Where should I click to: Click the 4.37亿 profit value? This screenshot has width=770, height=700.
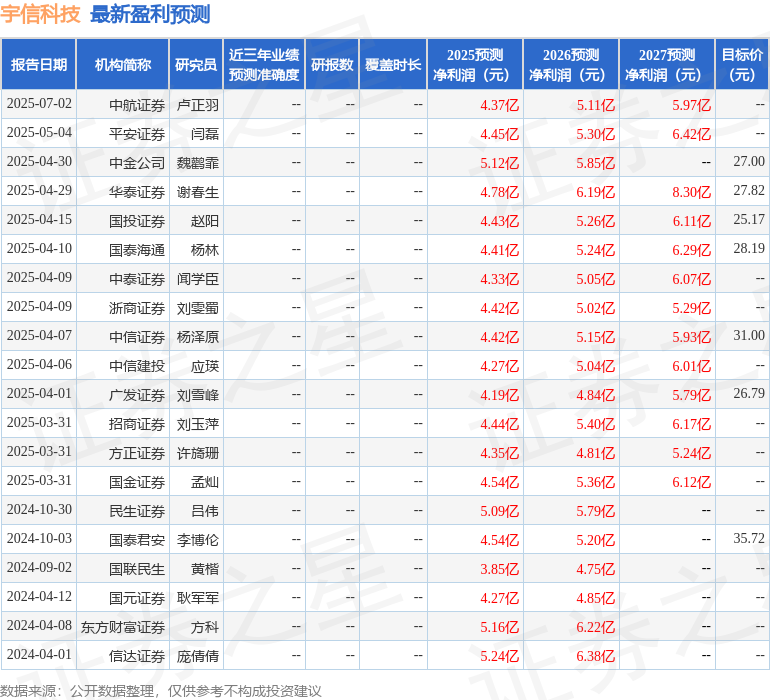click(x=499, y=105)
